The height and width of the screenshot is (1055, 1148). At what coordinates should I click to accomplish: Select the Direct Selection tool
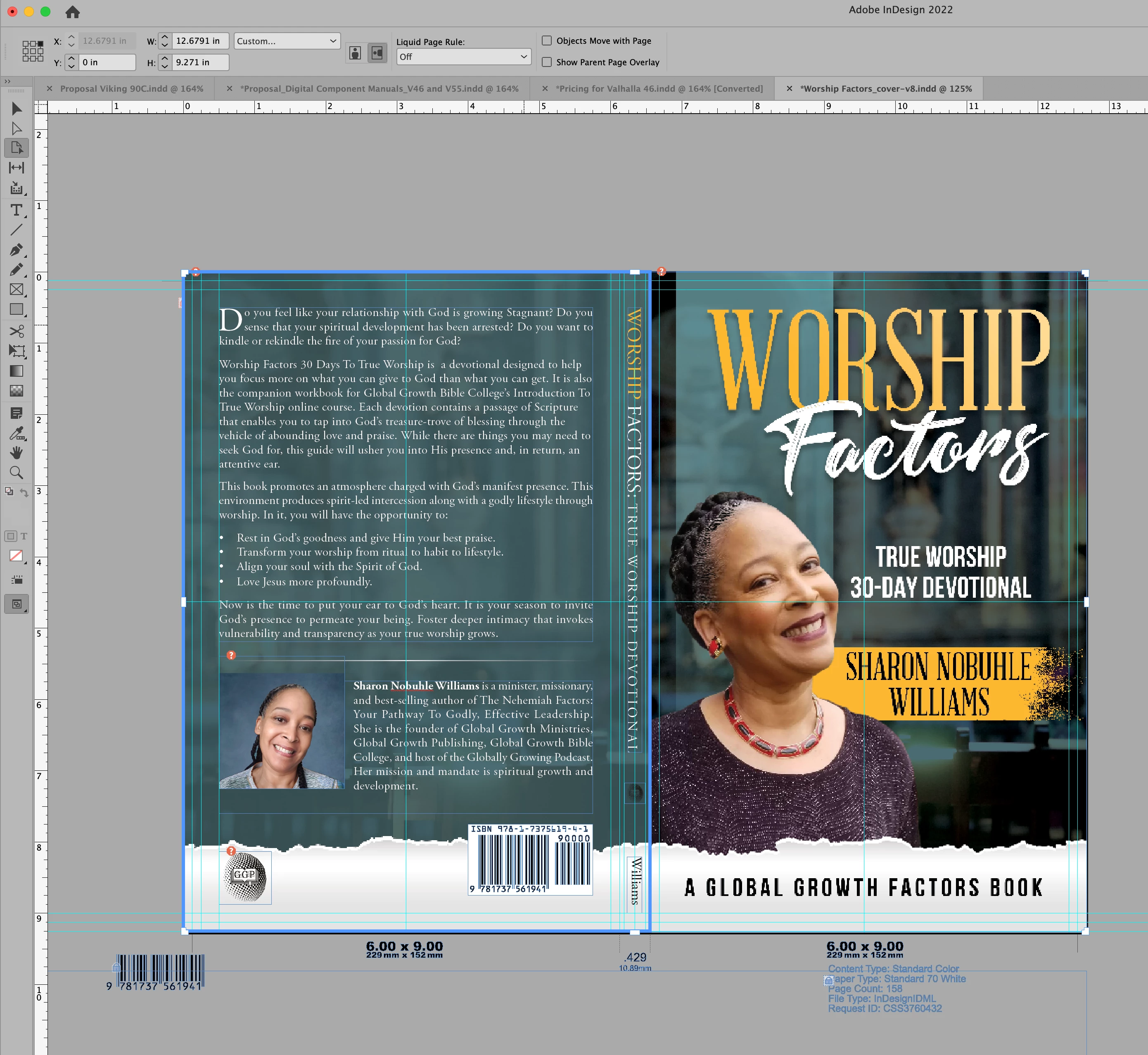[17, 128]
